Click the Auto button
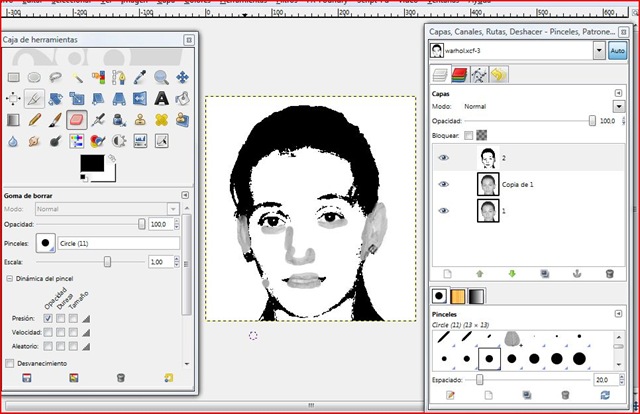 617,51
